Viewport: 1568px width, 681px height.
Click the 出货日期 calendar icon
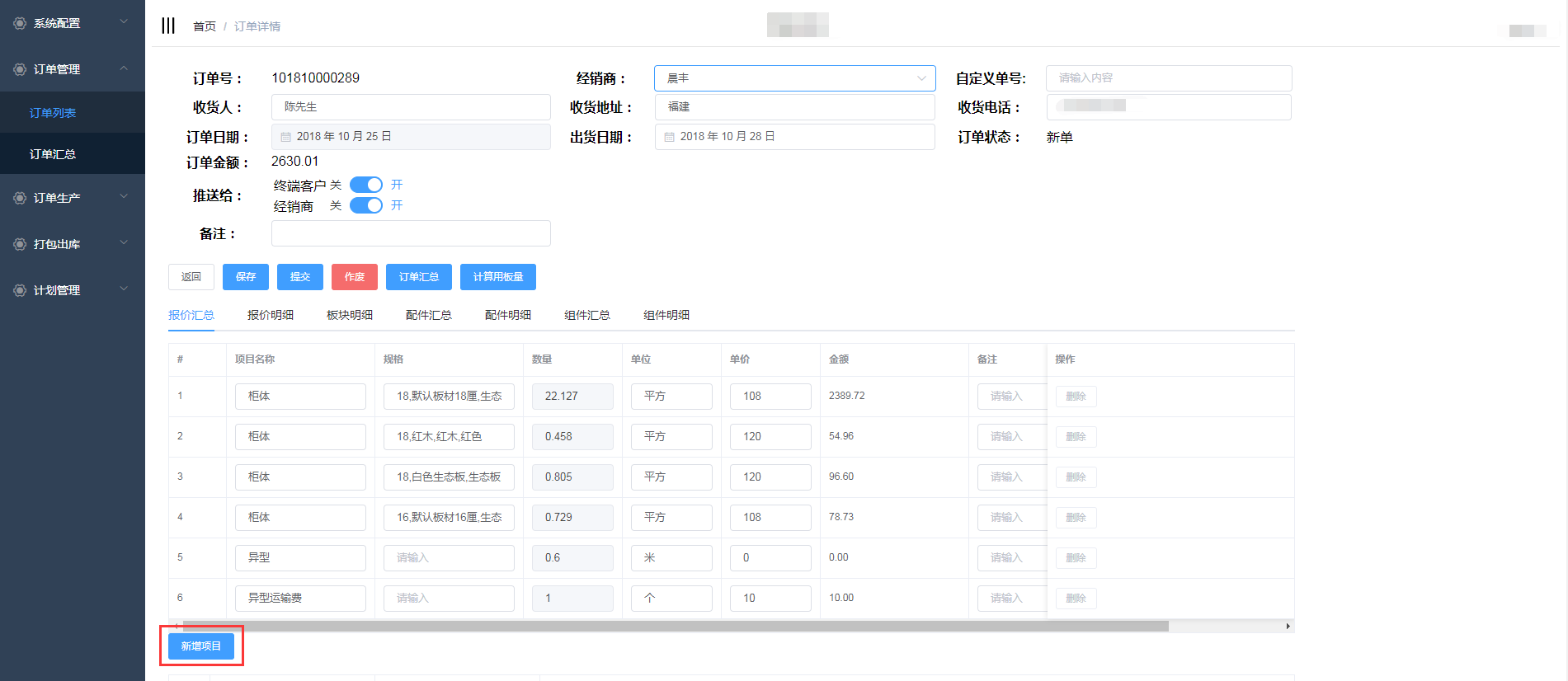[670, 137]
